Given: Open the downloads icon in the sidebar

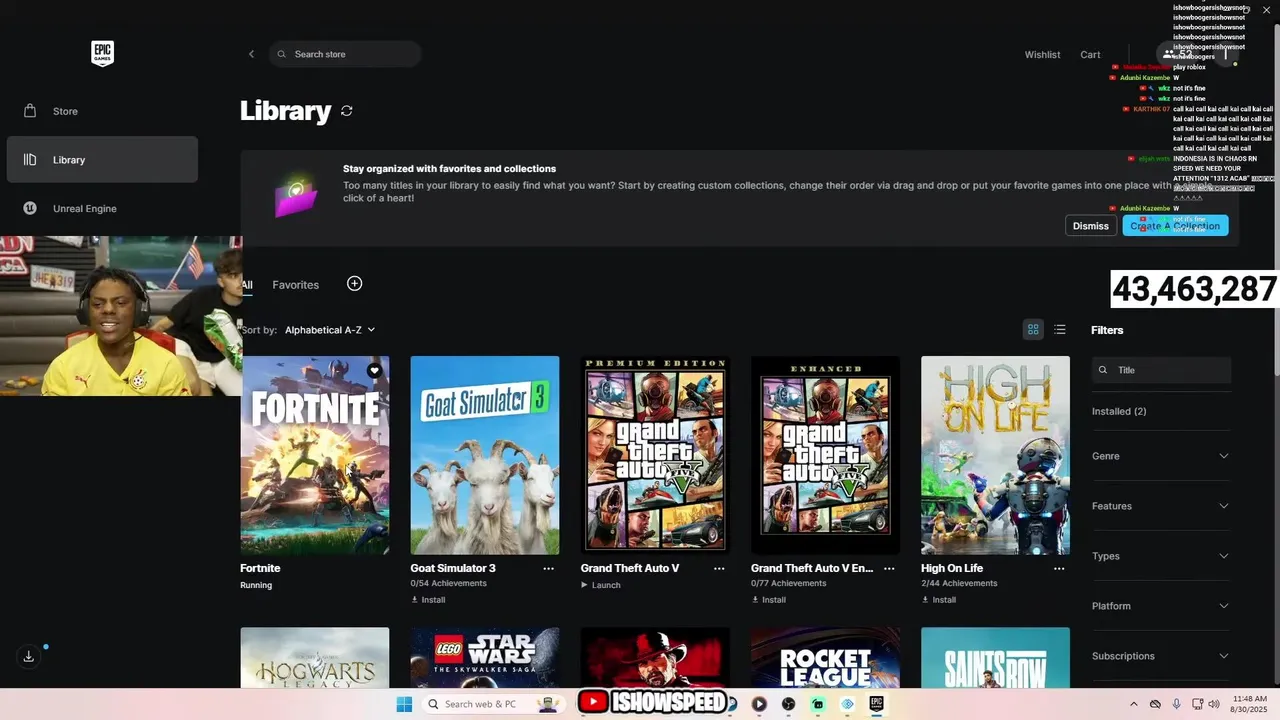Looking at the screenshot, I should pyautogui.click(x=29, y=656).
